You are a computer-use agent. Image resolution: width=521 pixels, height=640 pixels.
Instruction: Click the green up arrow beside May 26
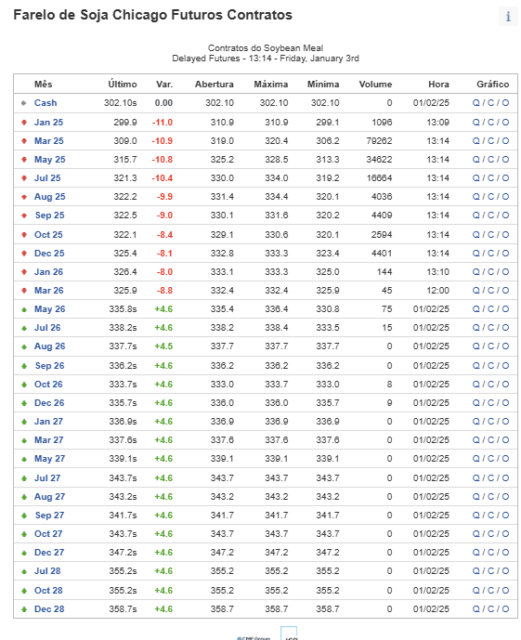pyautogui.click(x=24, y=309)
